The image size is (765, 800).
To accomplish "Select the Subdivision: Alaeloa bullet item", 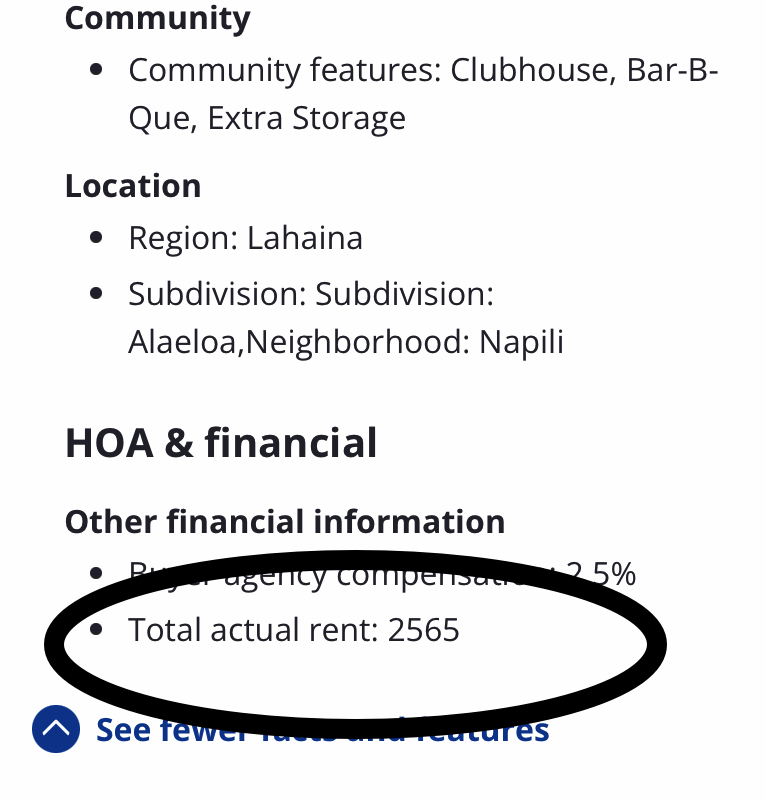I will 310,294.
